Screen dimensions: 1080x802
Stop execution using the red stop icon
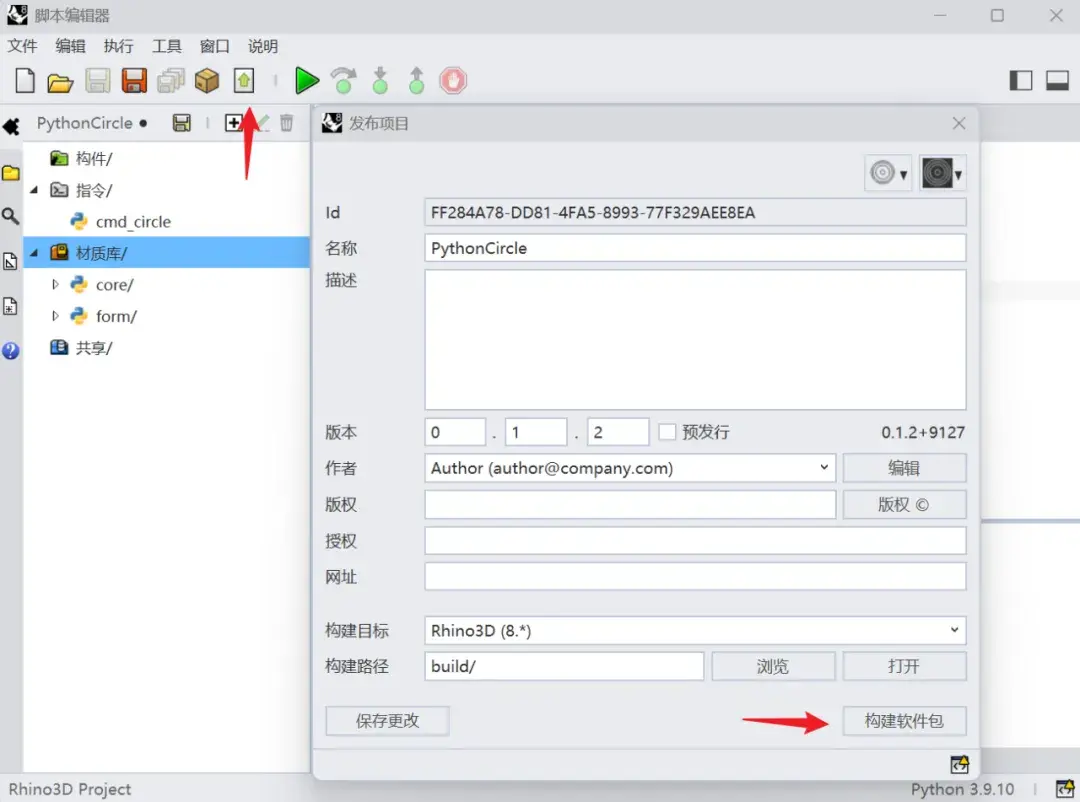click(x=453, y=80)
